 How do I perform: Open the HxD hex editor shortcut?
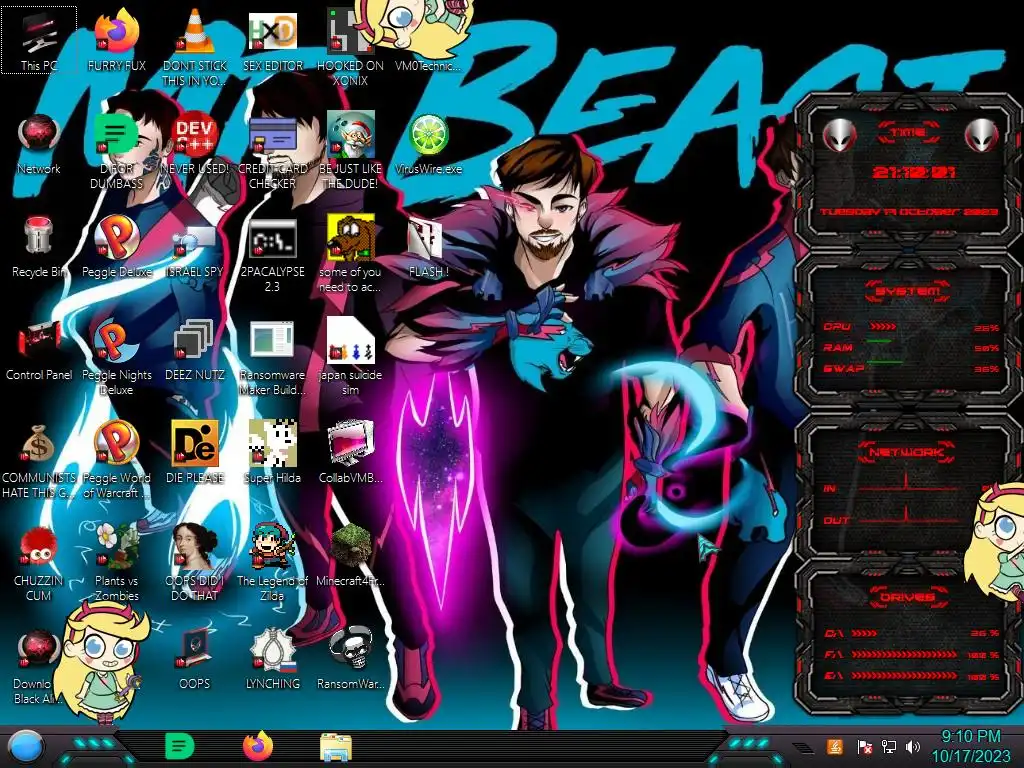273,40
